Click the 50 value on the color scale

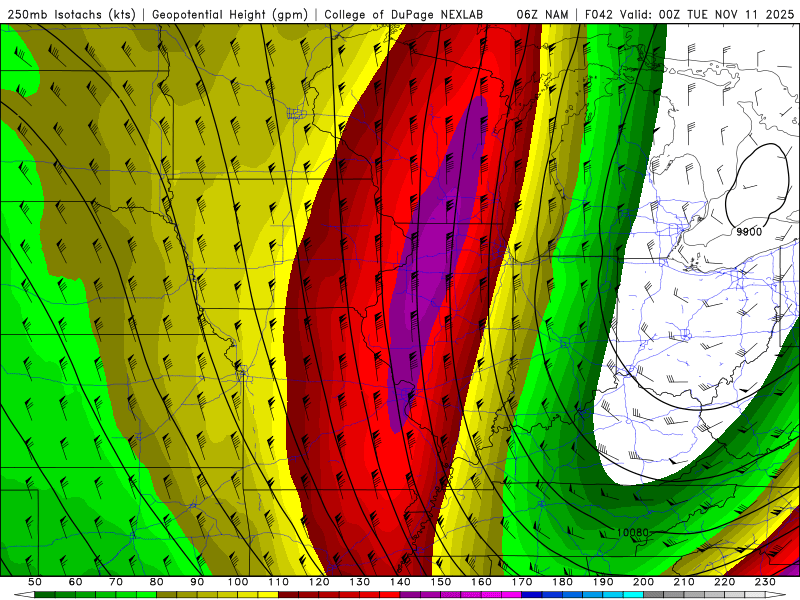click(35, 582)
